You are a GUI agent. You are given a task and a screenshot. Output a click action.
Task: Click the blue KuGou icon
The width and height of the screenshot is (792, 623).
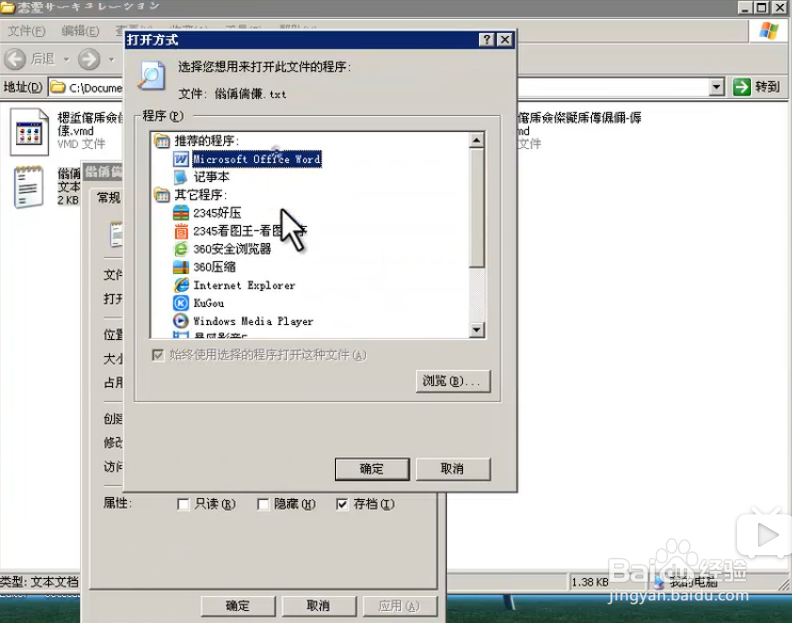181,303
